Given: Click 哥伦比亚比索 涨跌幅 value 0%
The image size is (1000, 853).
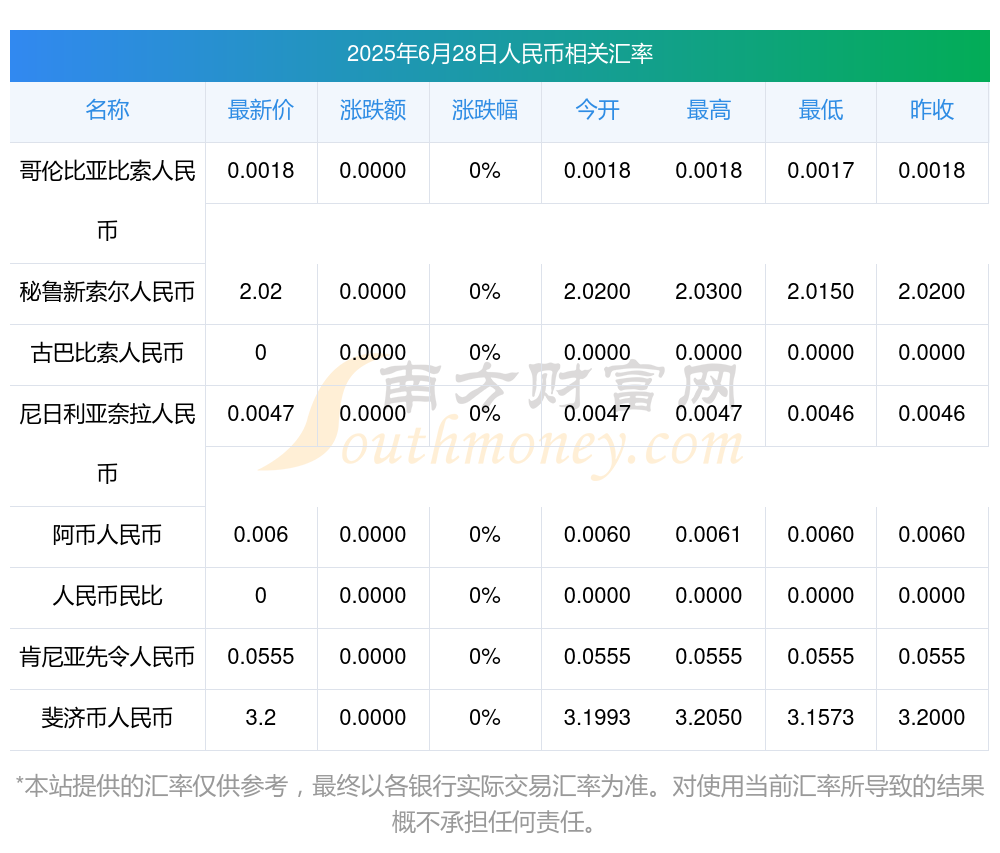Looking at the screenshot, I should [485, 171].
